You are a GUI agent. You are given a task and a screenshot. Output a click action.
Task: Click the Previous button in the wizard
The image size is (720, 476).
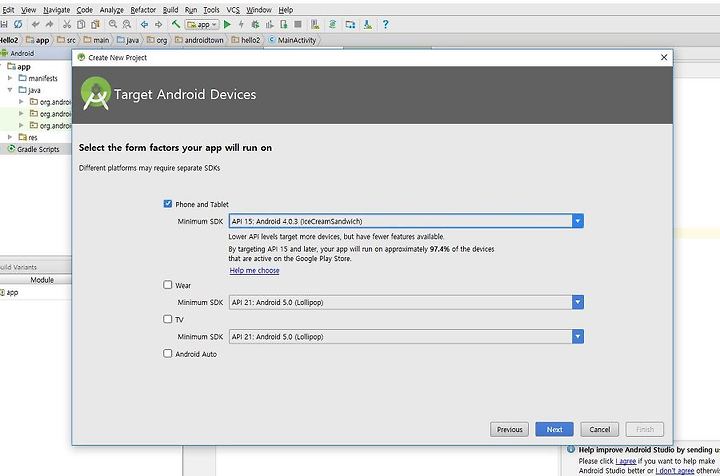[509, 429]
